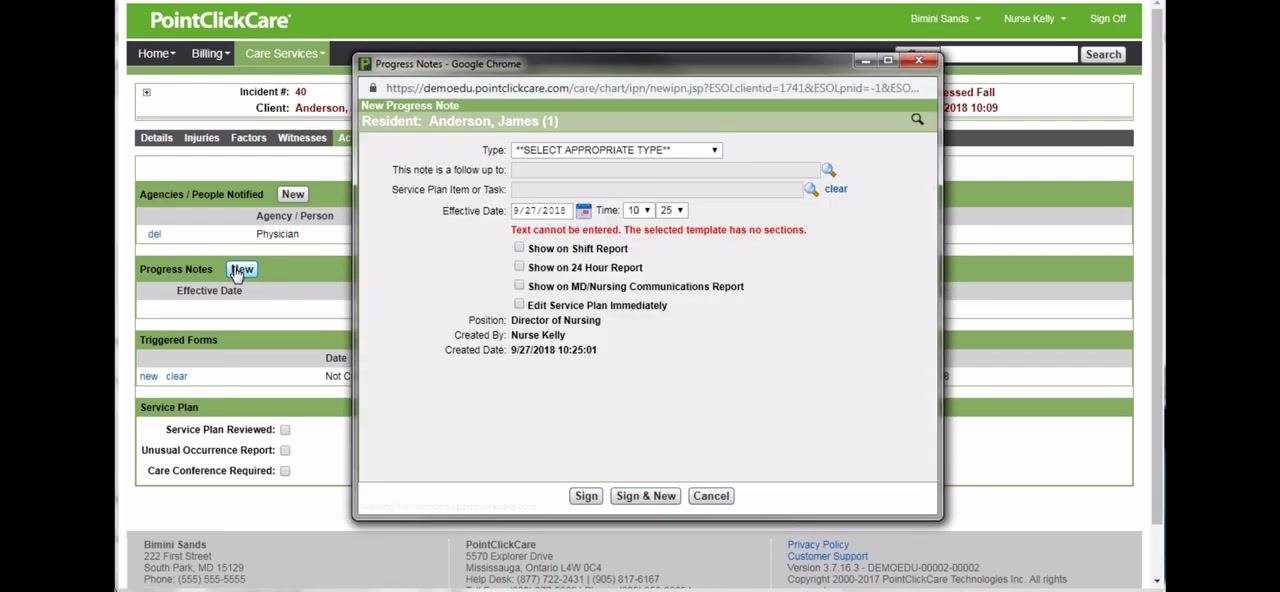The width and height of the screenshot is (1280, 592).
Task: Open the Service Plan Item lookup magnifier
Action: [811, 189]
